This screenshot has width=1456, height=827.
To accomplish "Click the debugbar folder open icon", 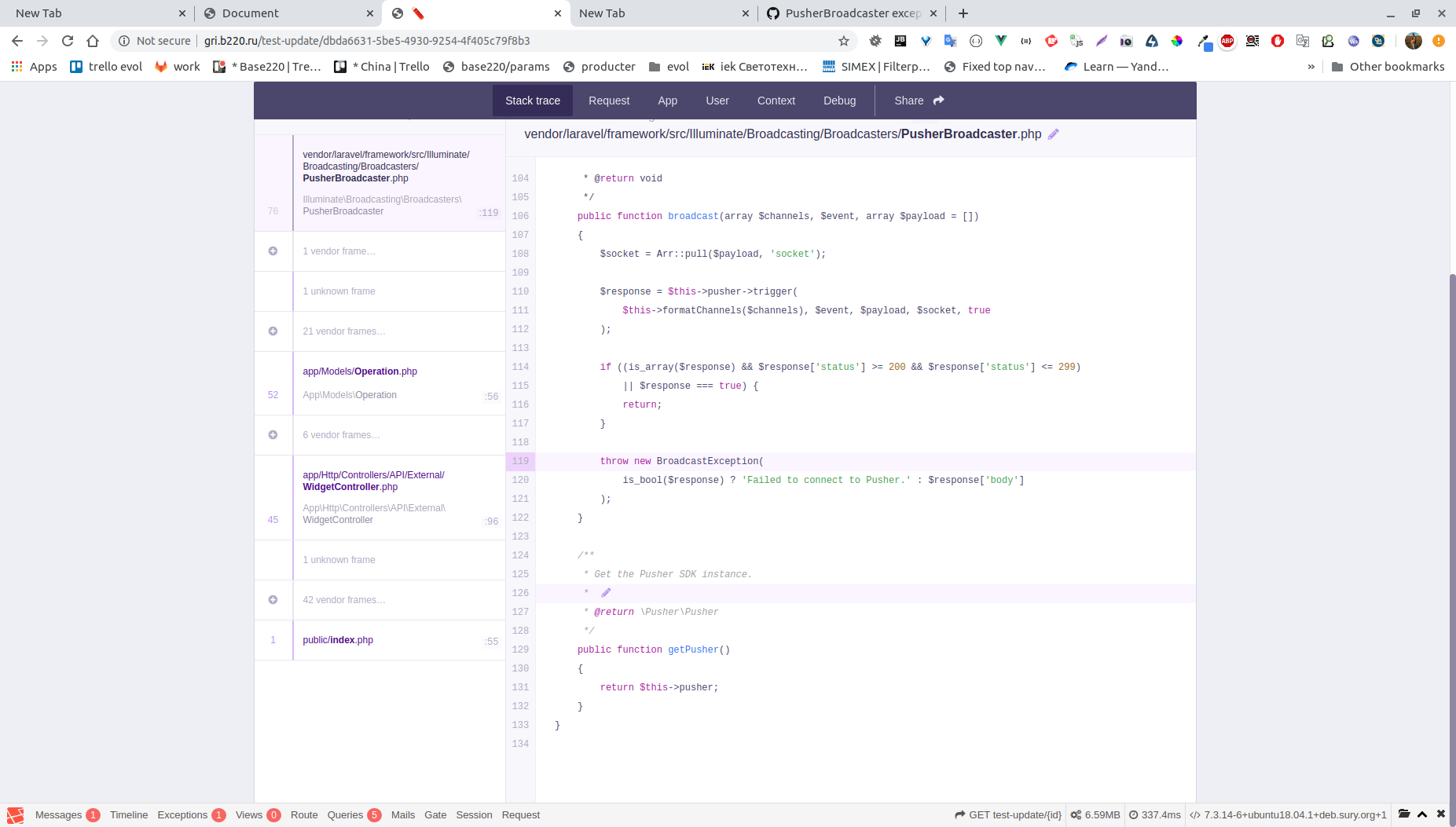I will click(1404, 814).
